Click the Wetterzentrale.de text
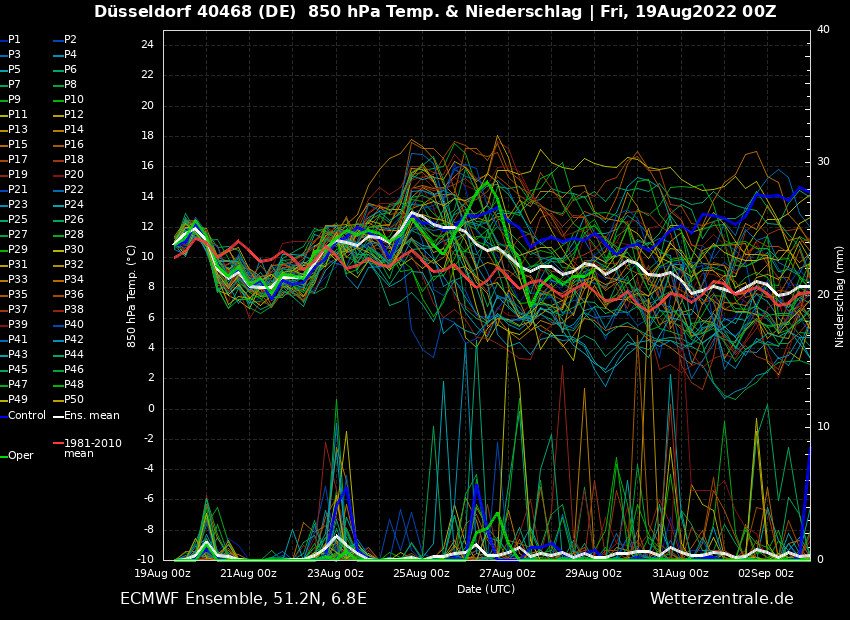 tap(721, 599)
